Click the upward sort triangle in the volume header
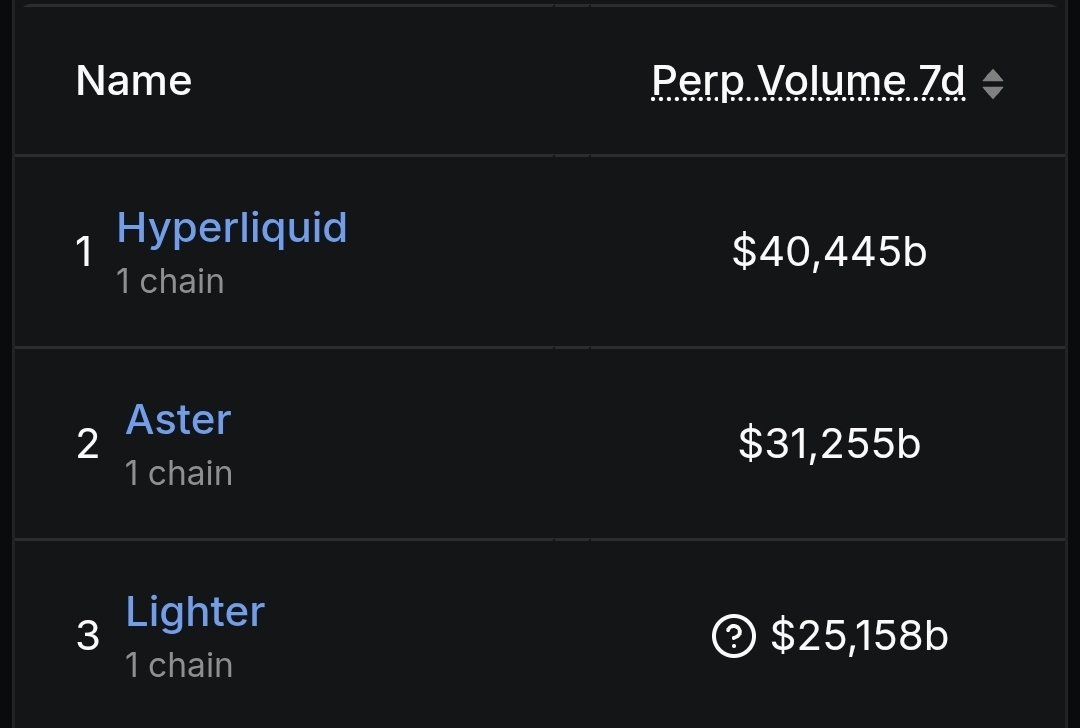Screen dimensions: 1080x728 [992, 75]
